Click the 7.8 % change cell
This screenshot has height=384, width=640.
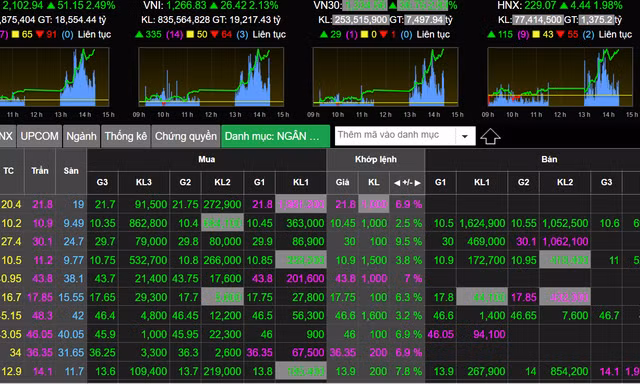408,372
